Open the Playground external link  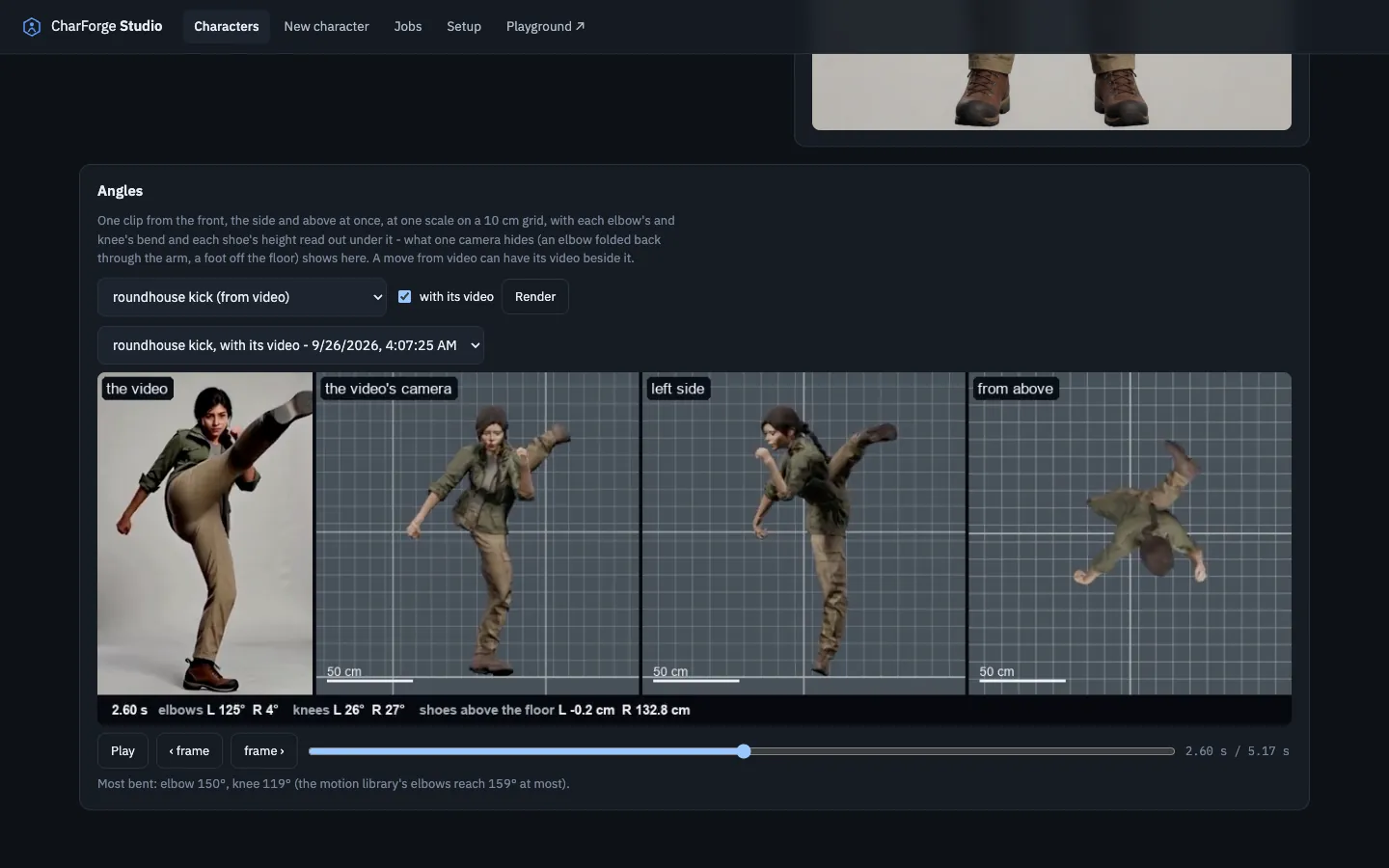[545, 26]
